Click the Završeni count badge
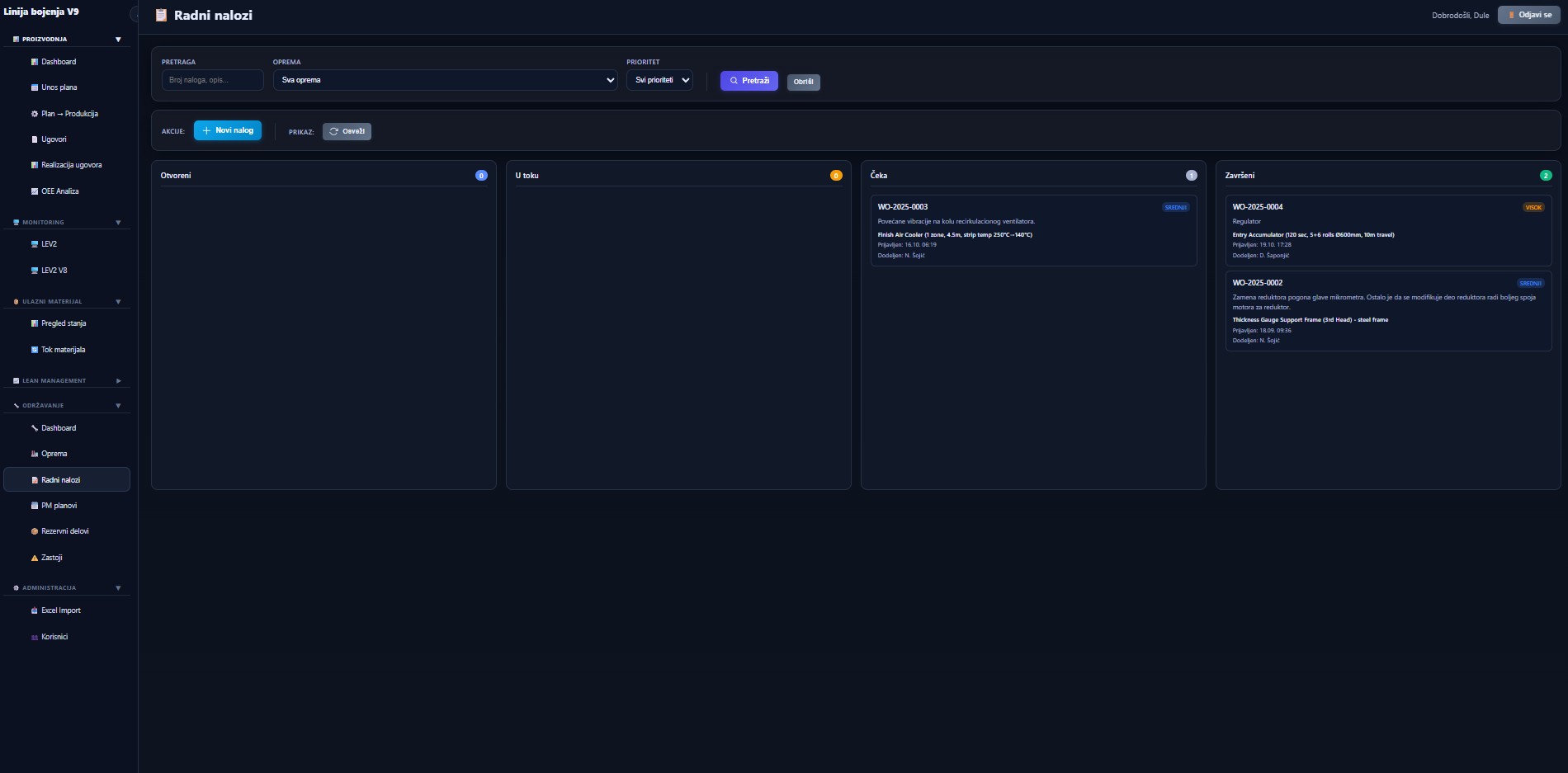 [1546, 176]
